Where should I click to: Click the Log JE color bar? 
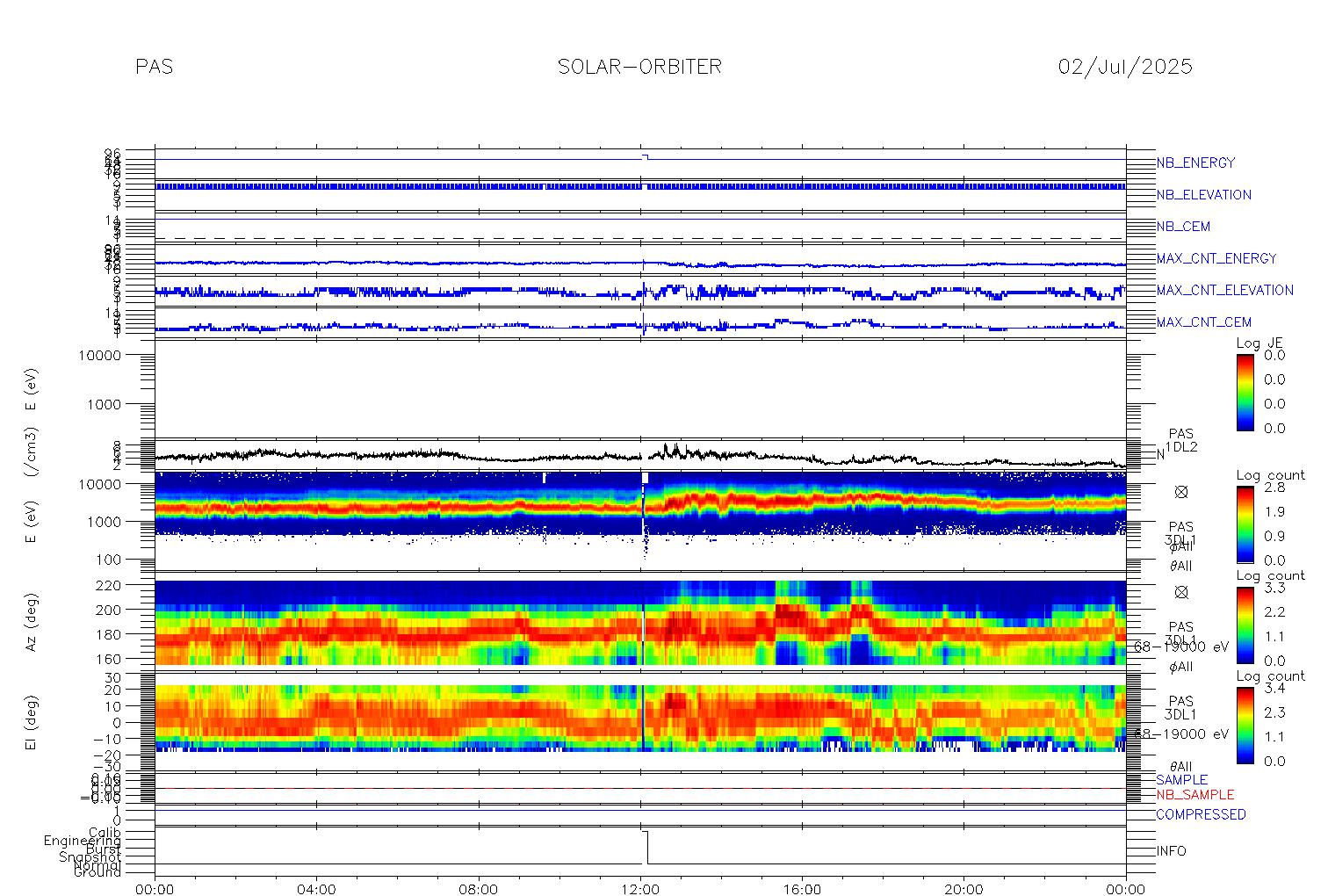tap(1245, 392)
